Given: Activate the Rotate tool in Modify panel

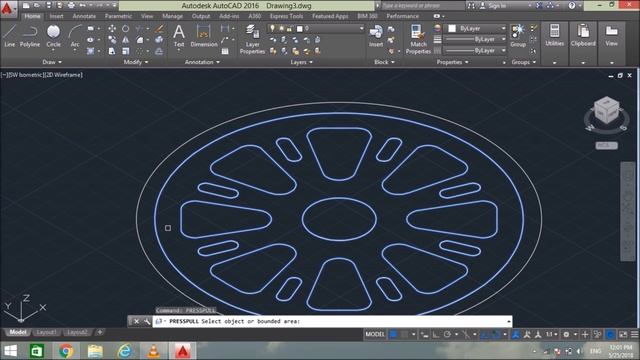Looking at the screenshot, I should click(125, 29).
